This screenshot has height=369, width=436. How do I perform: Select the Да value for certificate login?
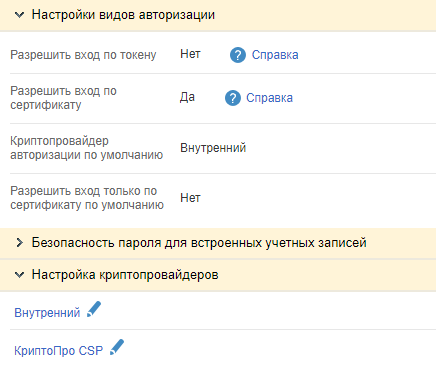(187, 97)
